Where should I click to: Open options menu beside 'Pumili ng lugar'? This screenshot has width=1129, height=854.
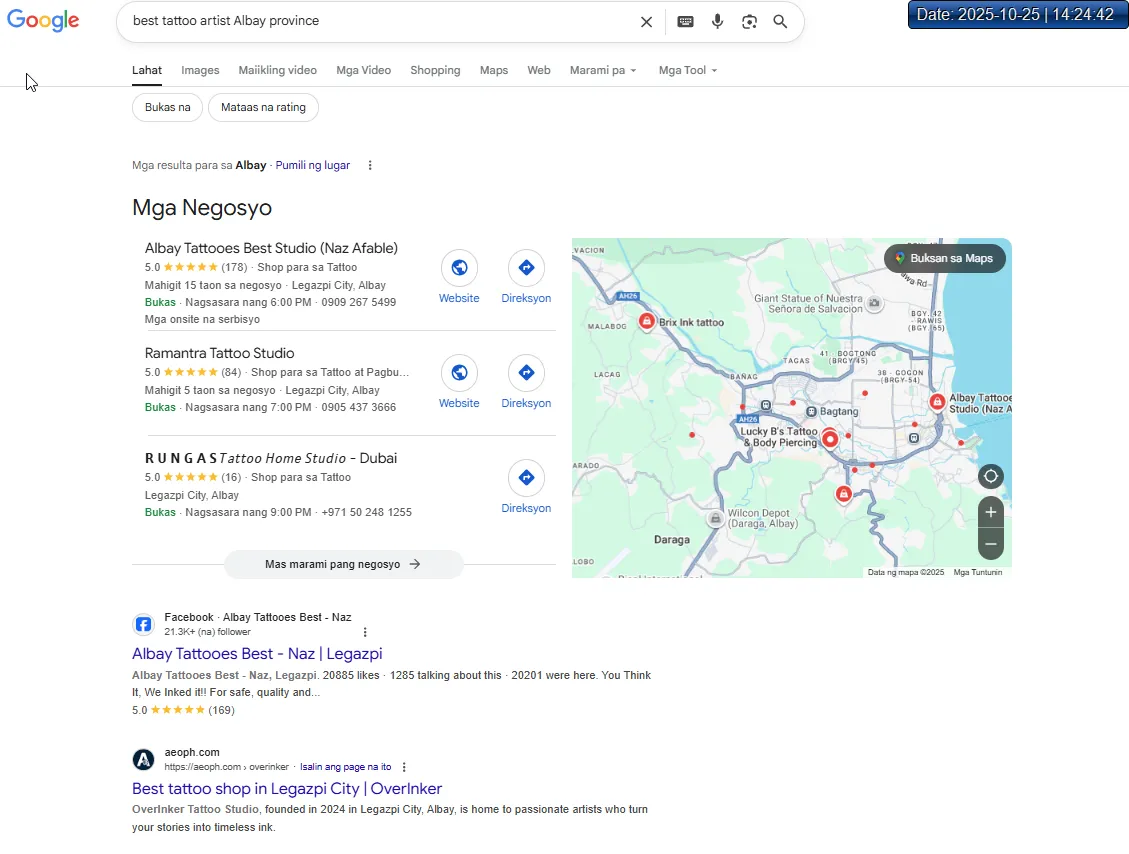coord(370,166)
